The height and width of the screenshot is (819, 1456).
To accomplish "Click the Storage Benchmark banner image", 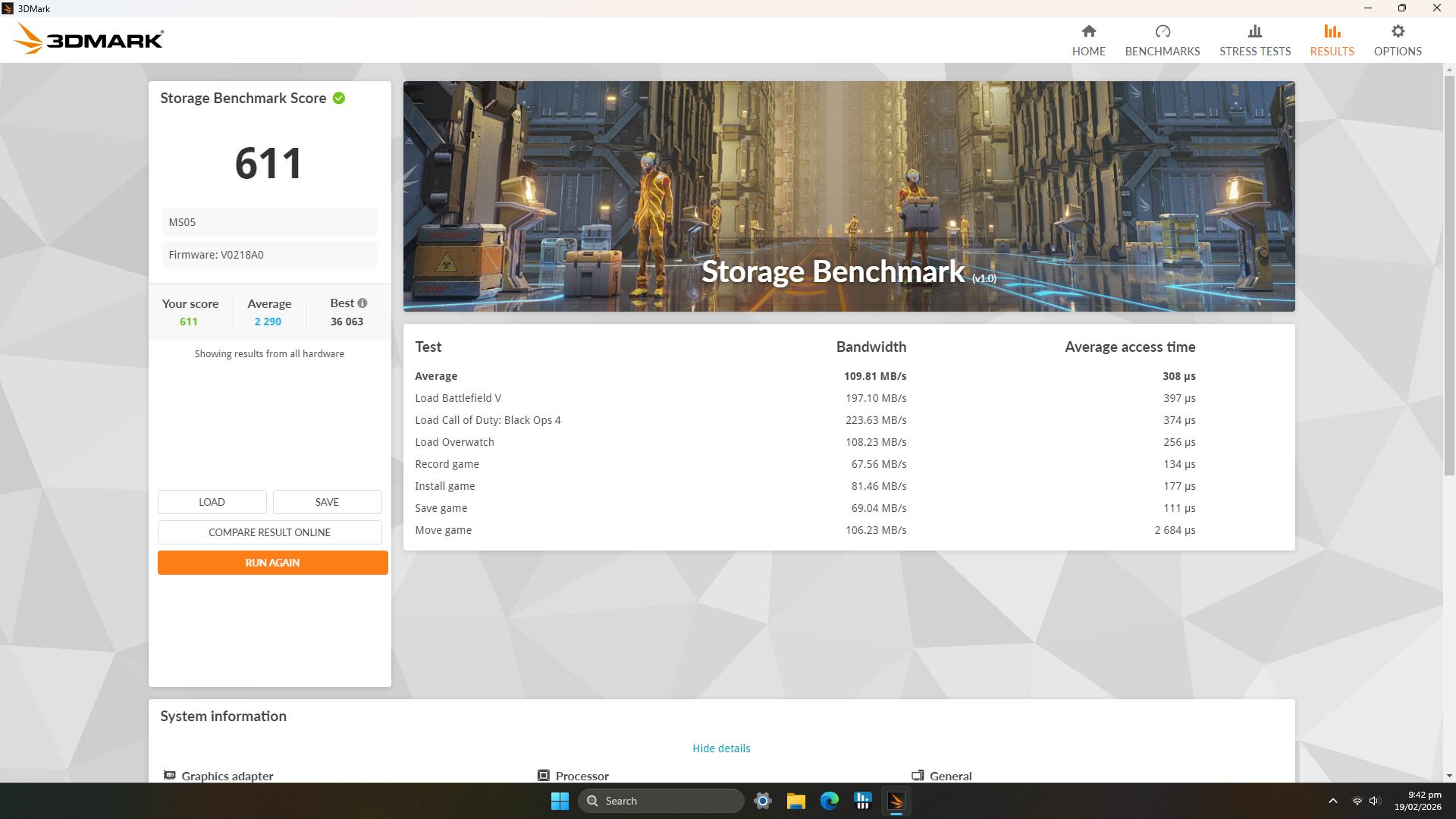I will (849, 196).
